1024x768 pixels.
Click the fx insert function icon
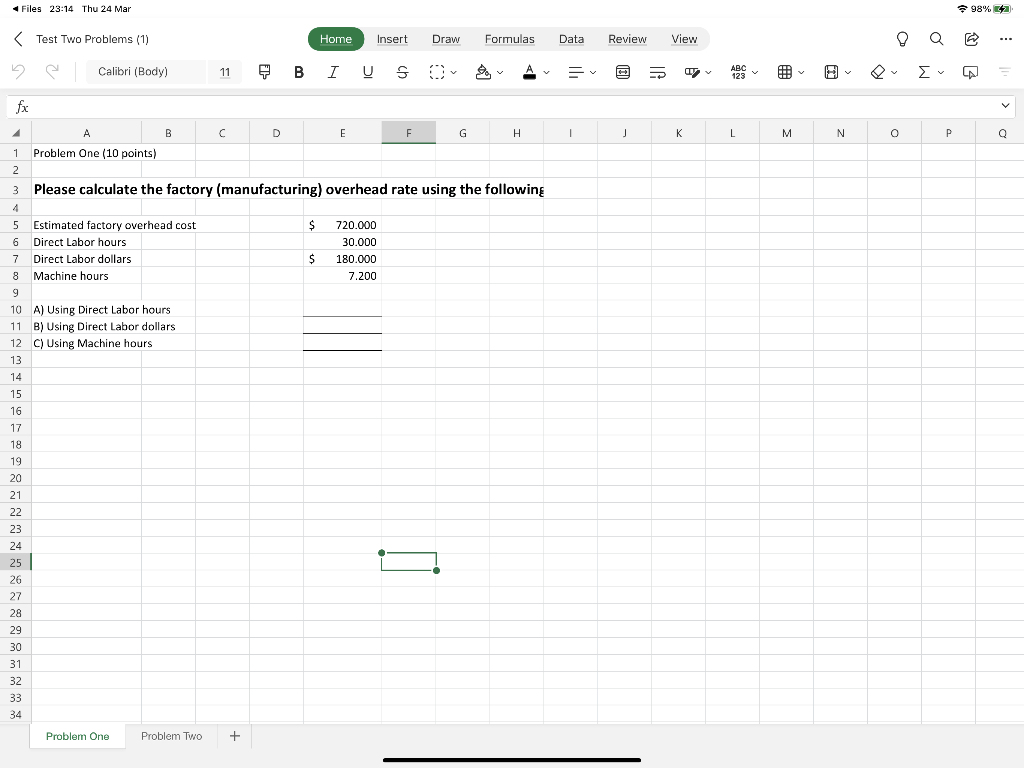pos(22,106)
